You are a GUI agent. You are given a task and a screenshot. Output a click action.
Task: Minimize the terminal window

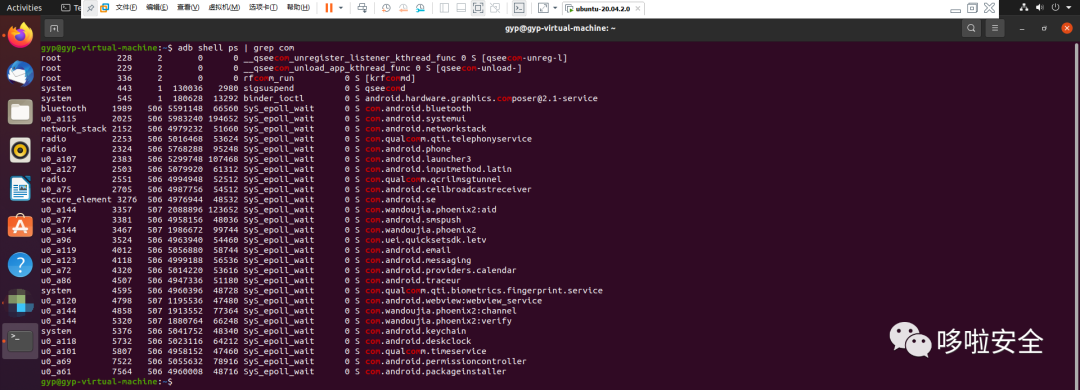click(x=1022, y=28)
